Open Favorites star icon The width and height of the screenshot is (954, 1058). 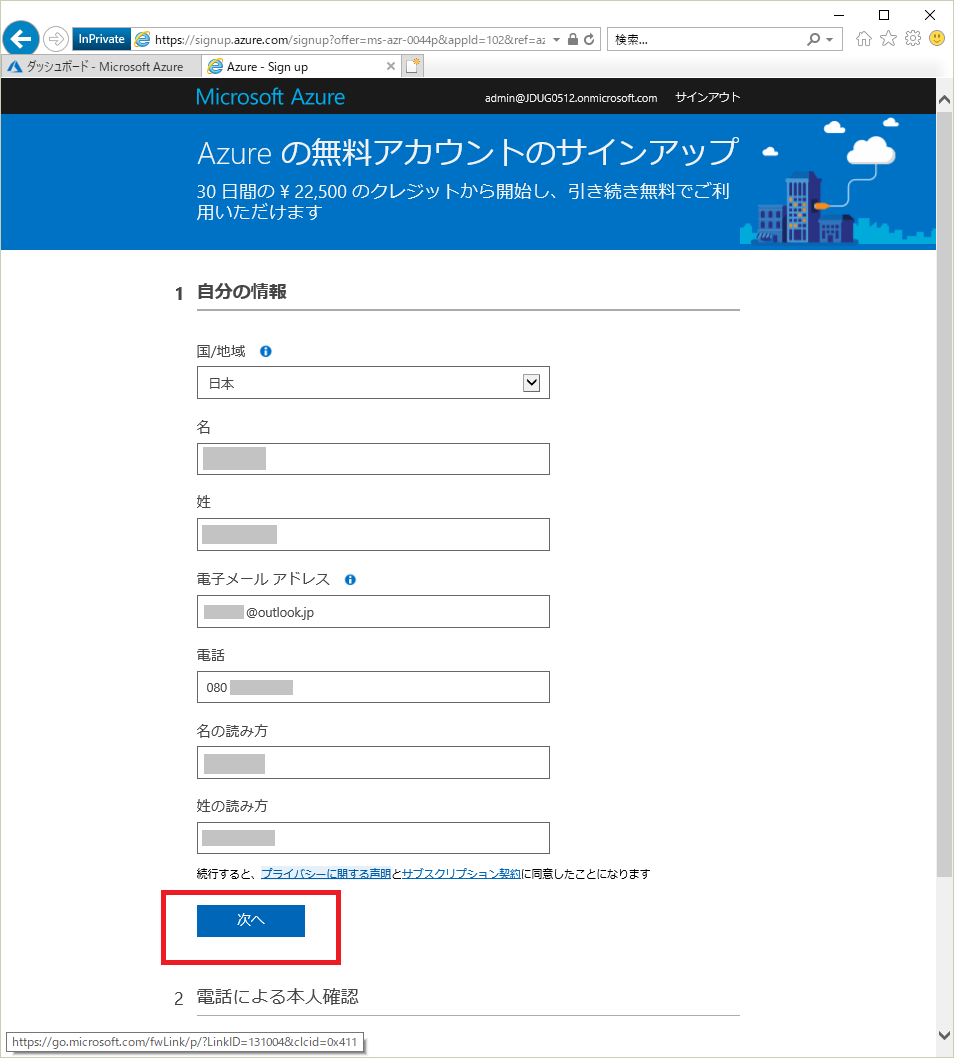tap(889, 38)
